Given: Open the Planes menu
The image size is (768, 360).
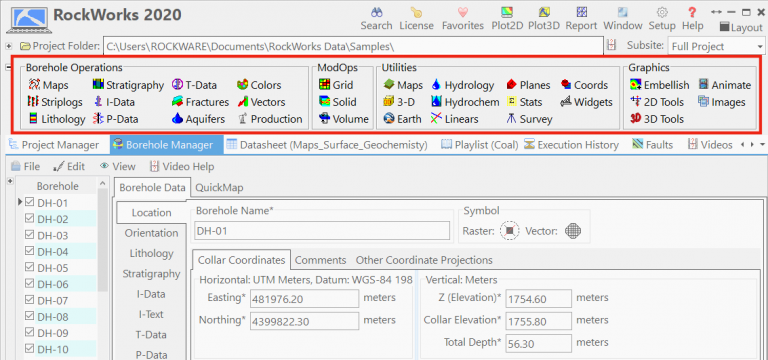Looking at the screenshot, I should coord(528,85).
